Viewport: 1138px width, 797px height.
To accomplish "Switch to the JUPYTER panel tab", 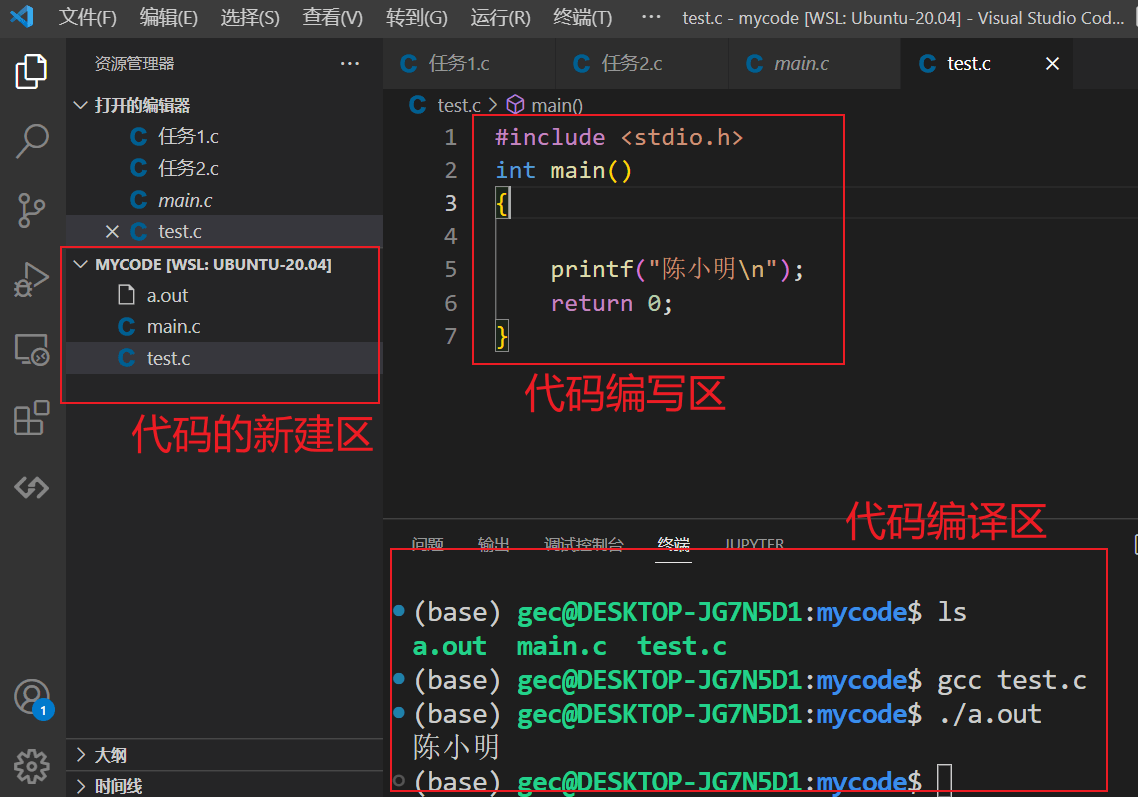I will (754, 544).
